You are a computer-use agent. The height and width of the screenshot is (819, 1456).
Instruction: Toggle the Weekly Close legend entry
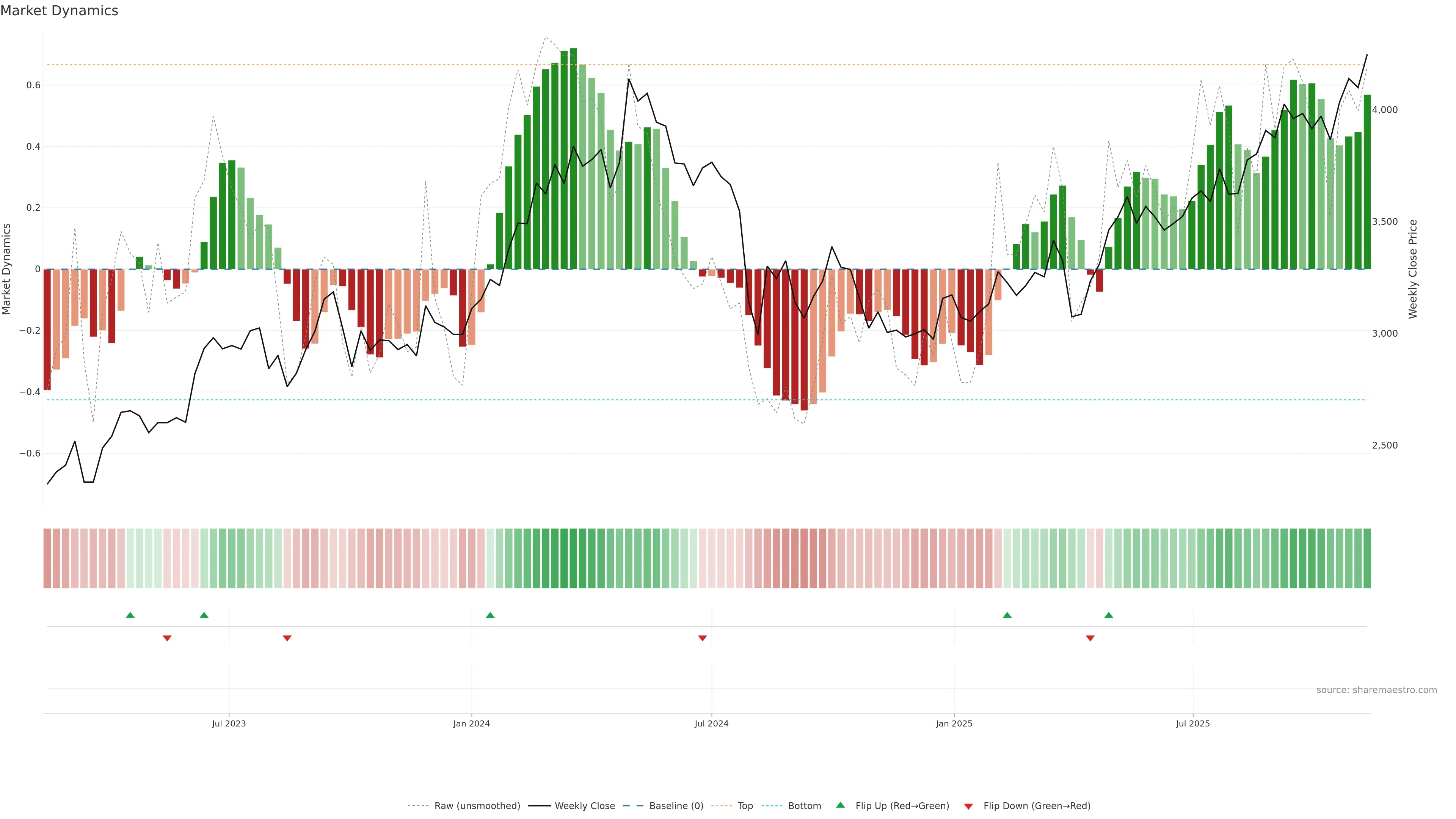coord(584,806)
